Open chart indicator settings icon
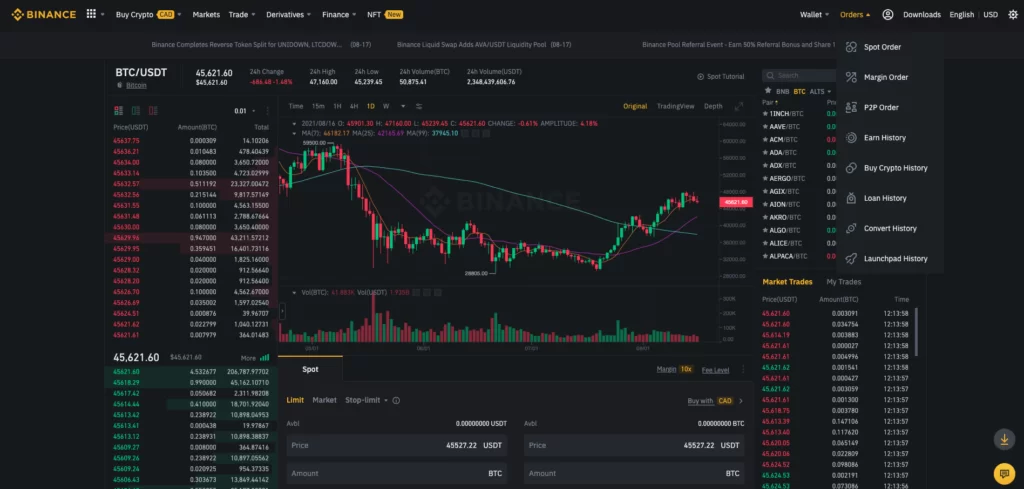The image size is (1024, 489). coord(419,106)
